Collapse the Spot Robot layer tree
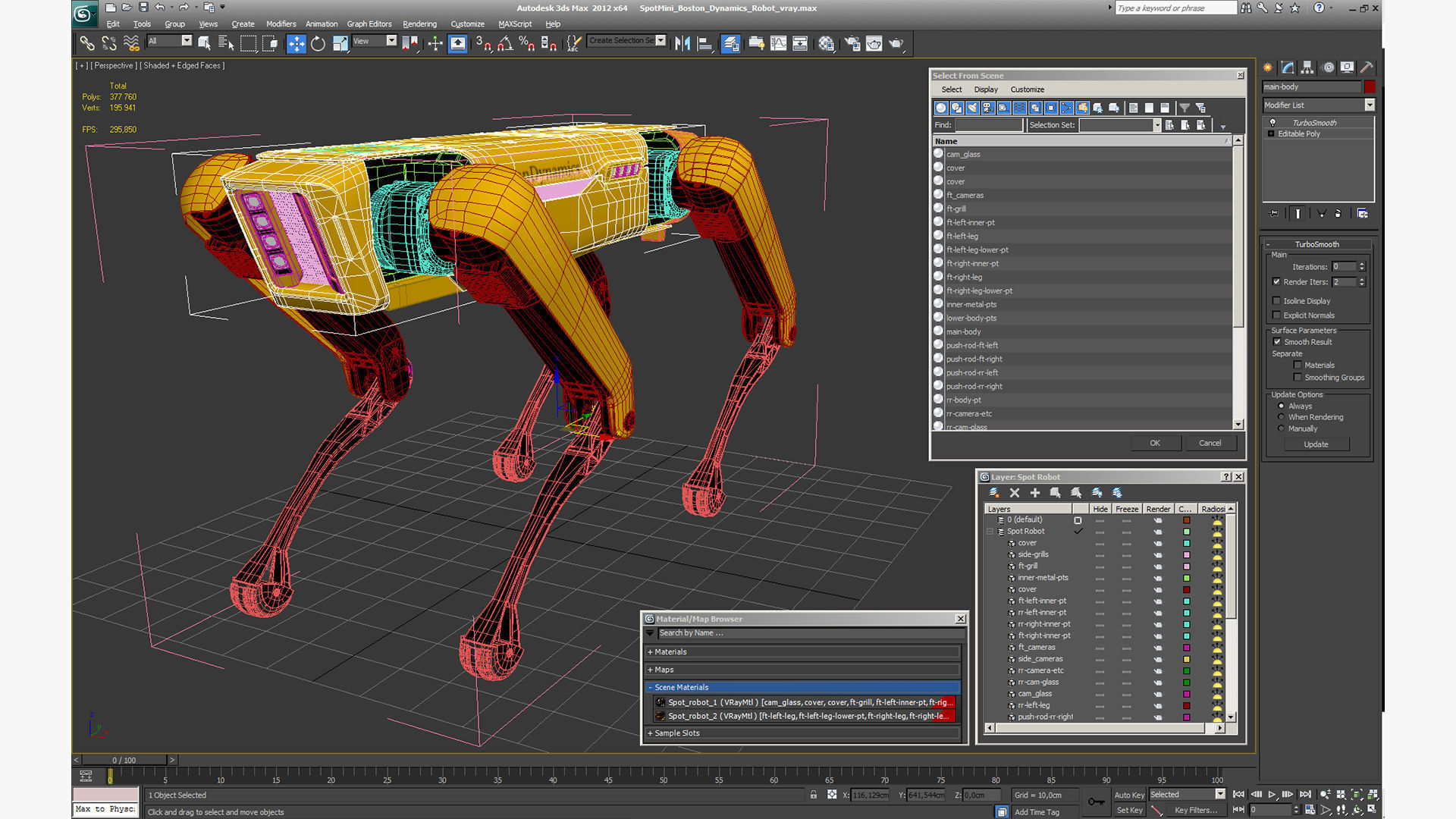The image size is (1456, 819). (990, 532)
